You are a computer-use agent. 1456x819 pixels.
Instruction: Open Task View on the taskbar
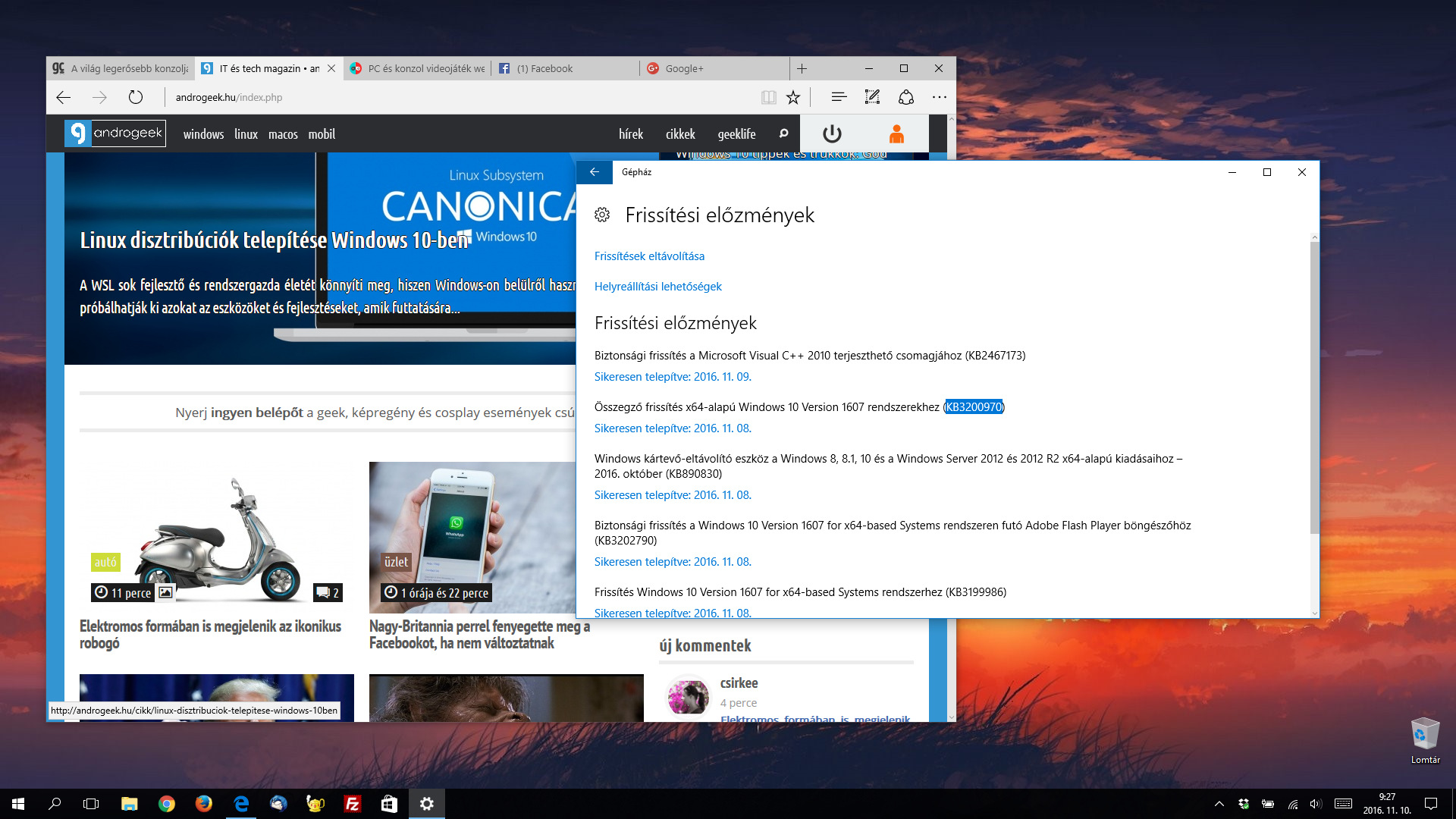[x=91, y=804]
